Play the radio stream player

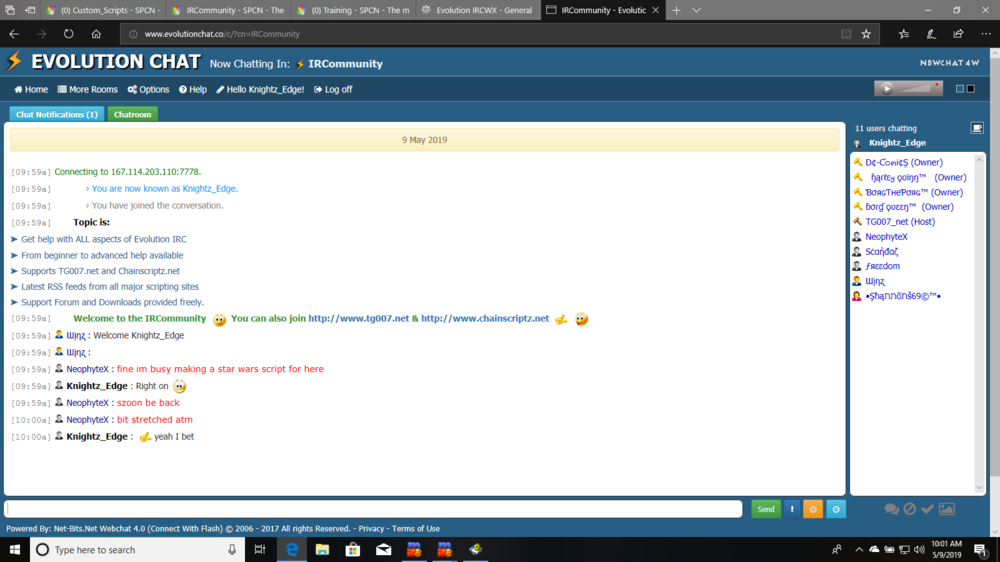tap(886, 89)
